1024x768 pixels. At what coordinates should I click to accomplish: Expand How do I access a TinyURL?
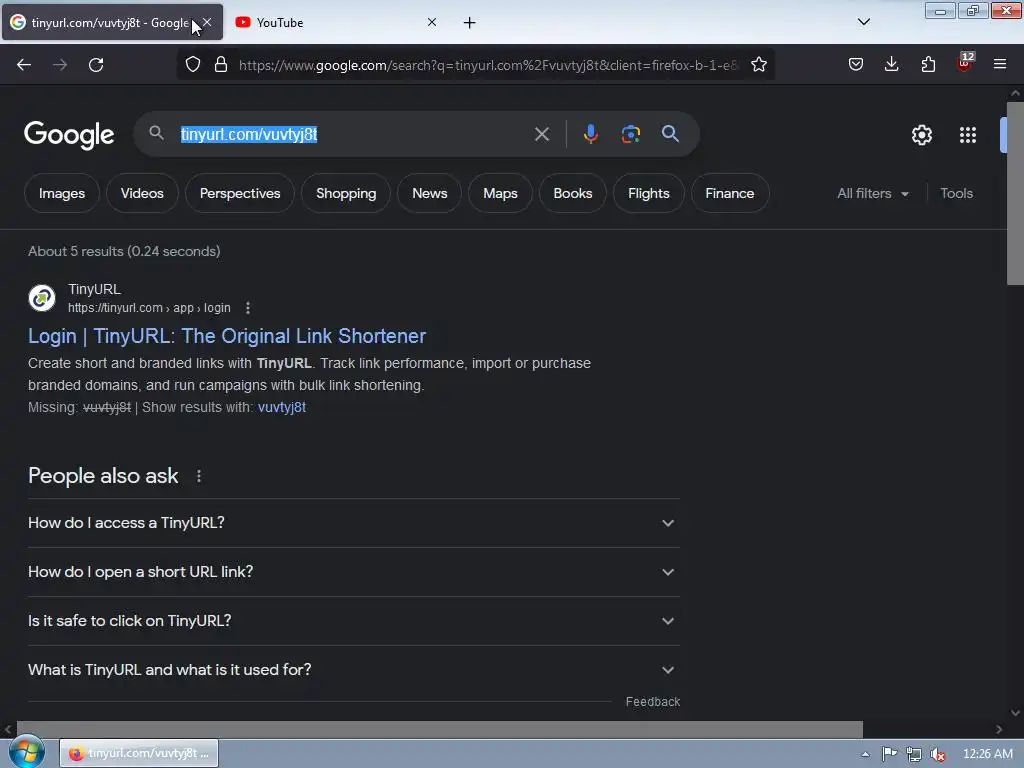pyautogui.click(x=353, y=523)
